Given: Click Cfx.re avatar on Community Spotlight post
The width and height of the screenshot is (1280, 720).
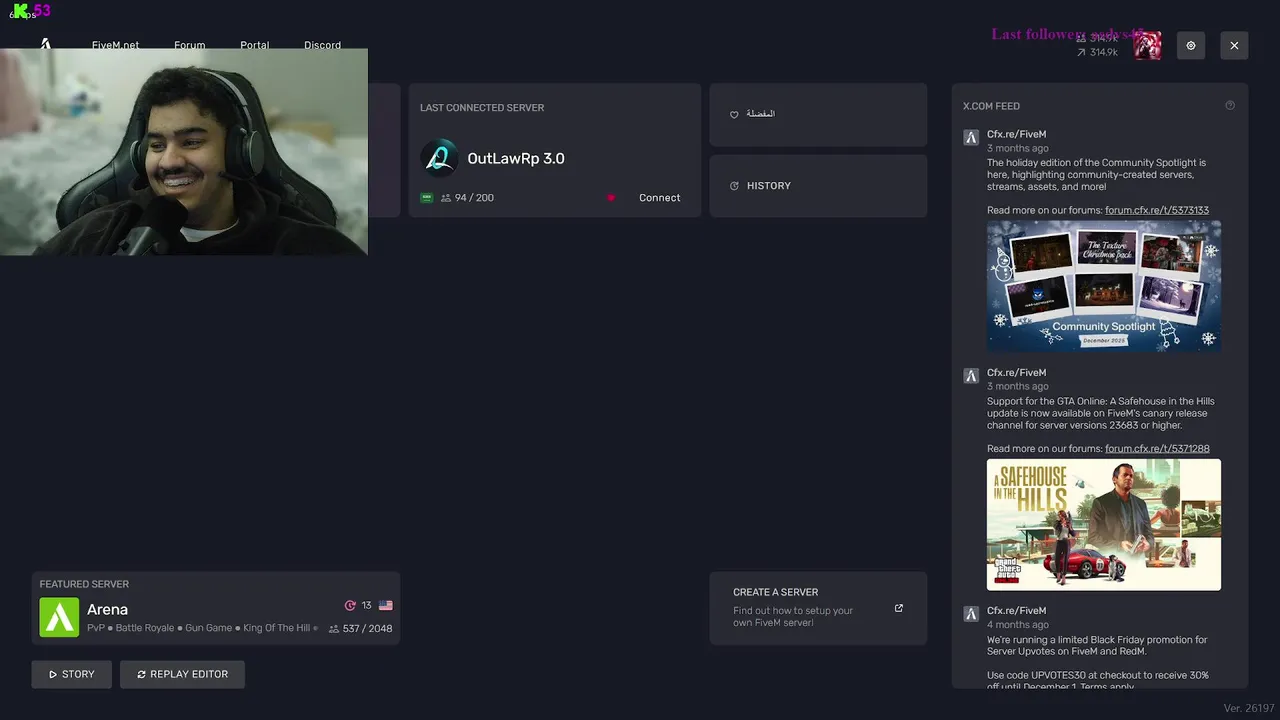Looking at the screenshot, I should tap(971, 138).
